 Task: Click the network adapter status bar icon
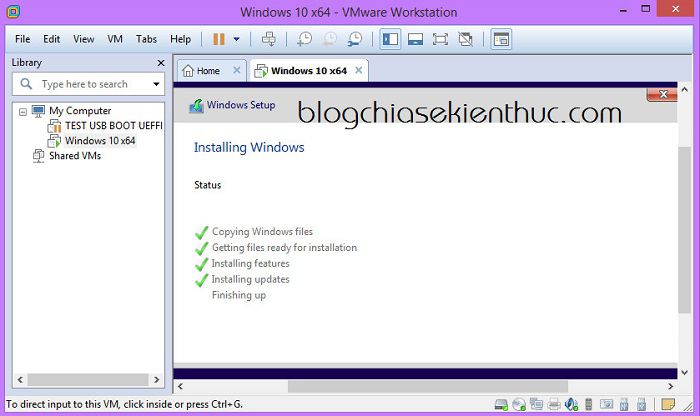click(x=536, y=404)
